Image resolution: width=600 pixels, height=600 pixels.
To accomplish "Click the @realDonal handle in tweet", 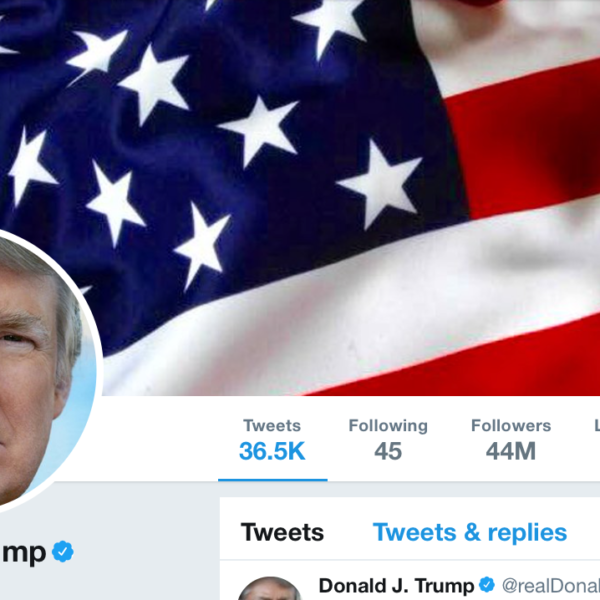I will tap(551, 585).
